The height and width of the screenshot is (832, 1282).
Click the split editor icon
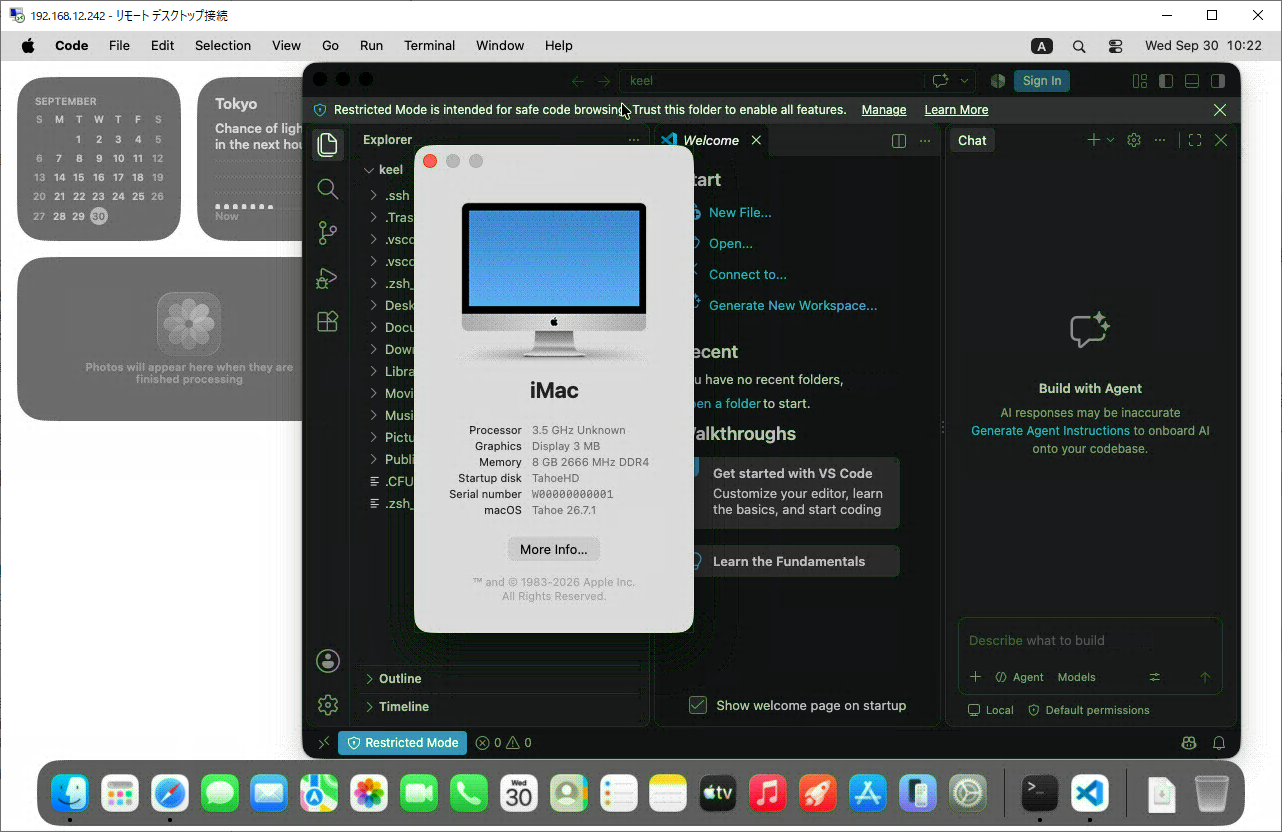click(899, 141)
